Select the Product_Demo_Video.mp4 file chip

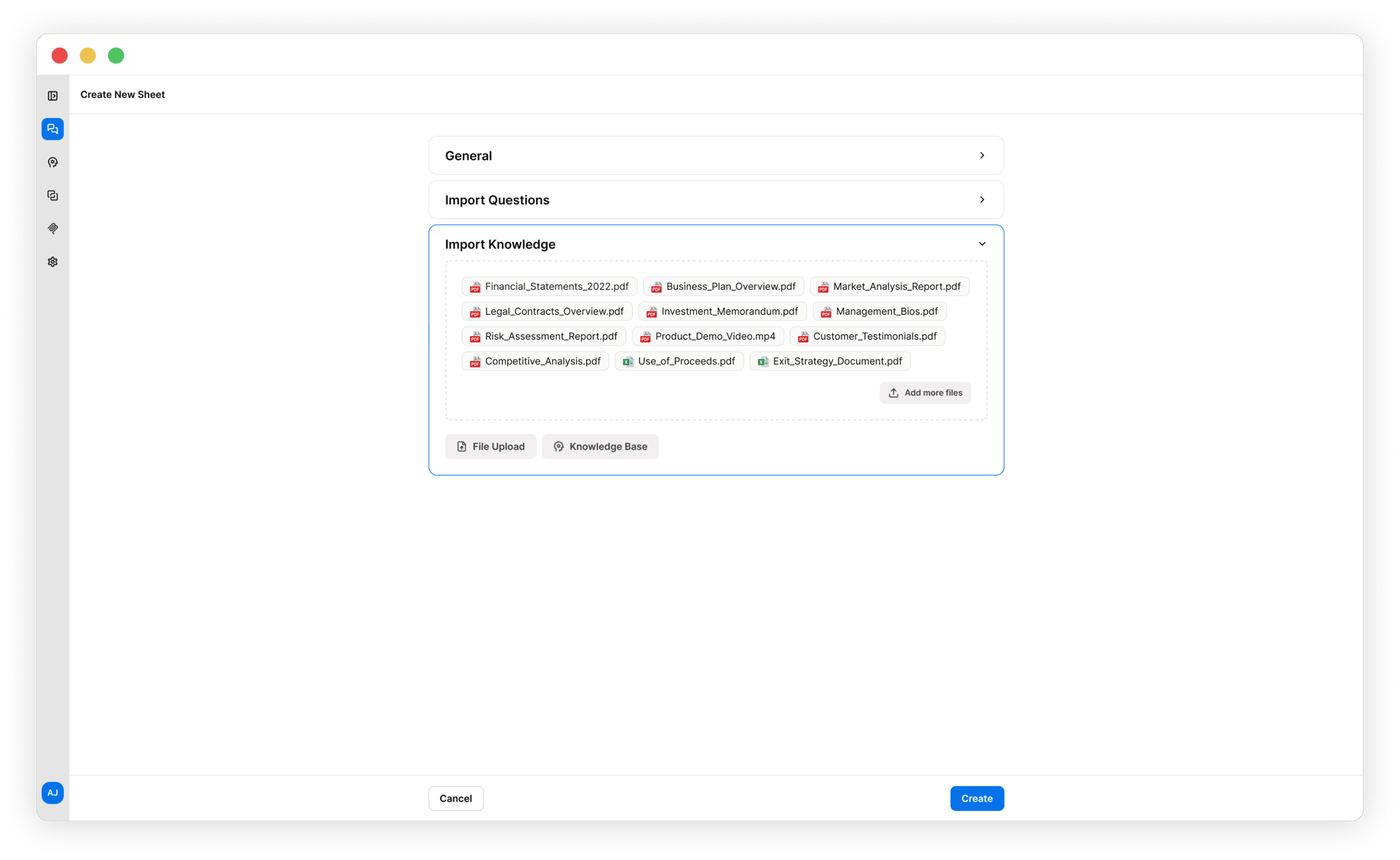click(708, 336)
